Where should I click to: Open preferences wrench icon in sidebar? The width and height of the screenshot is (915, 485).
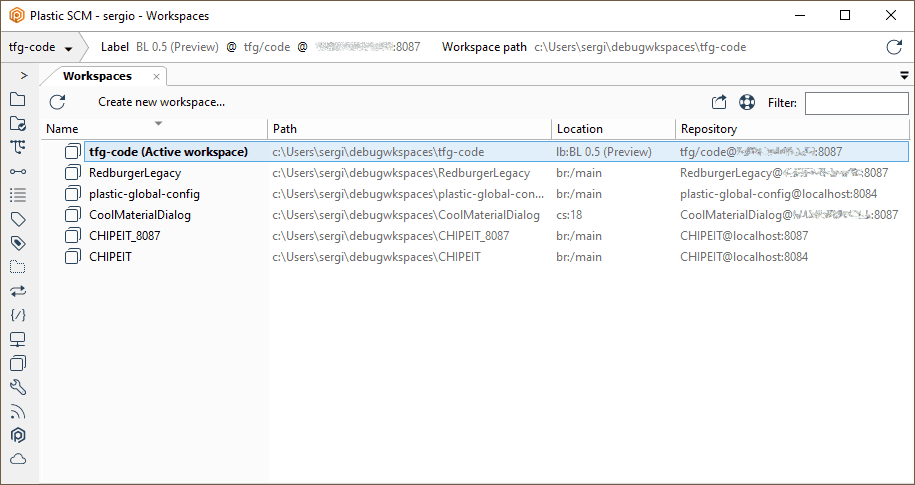(18, 387)
